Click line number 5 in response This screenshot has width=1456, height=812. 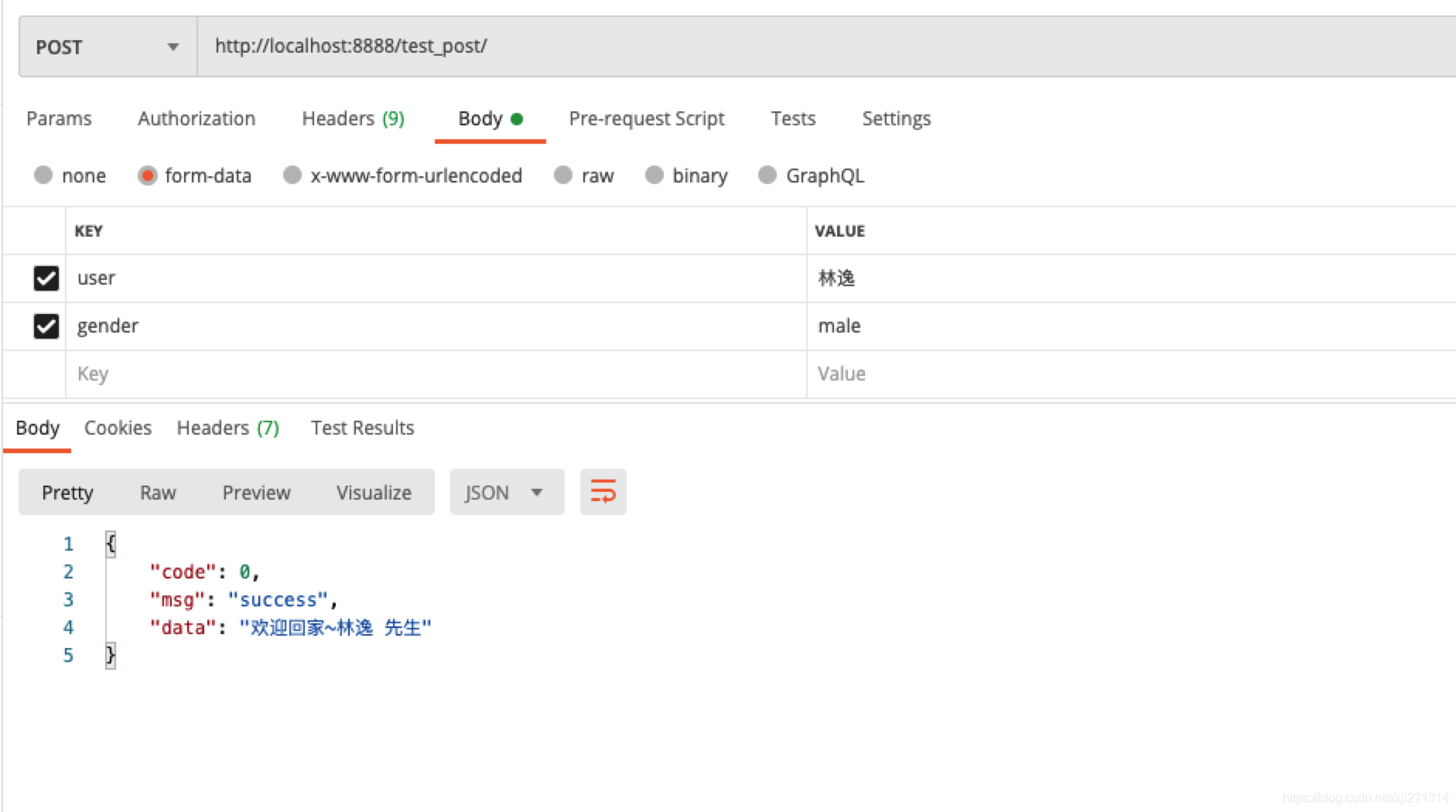(68, 656)
